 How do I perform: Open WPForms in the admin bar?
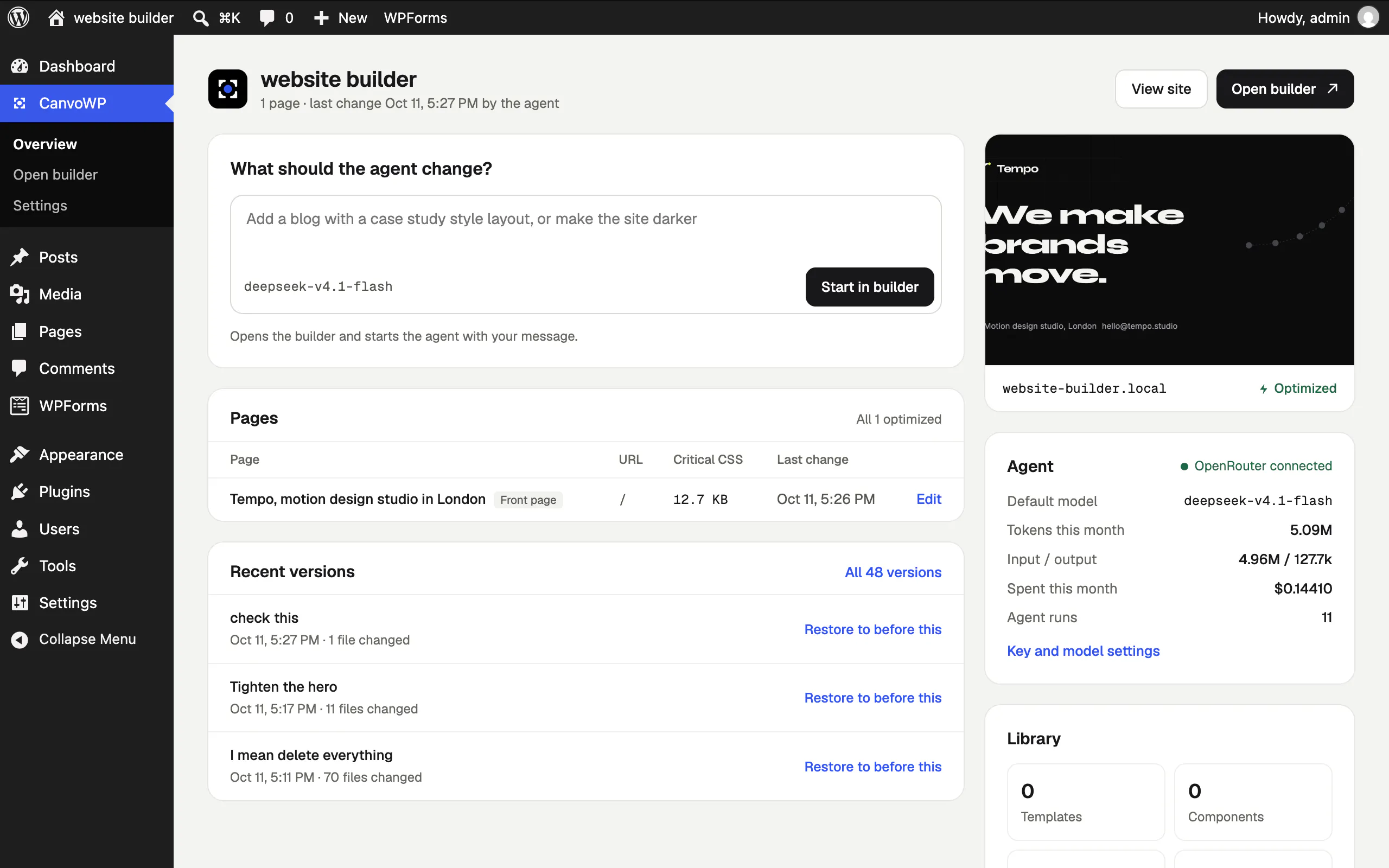coord(415,18)
